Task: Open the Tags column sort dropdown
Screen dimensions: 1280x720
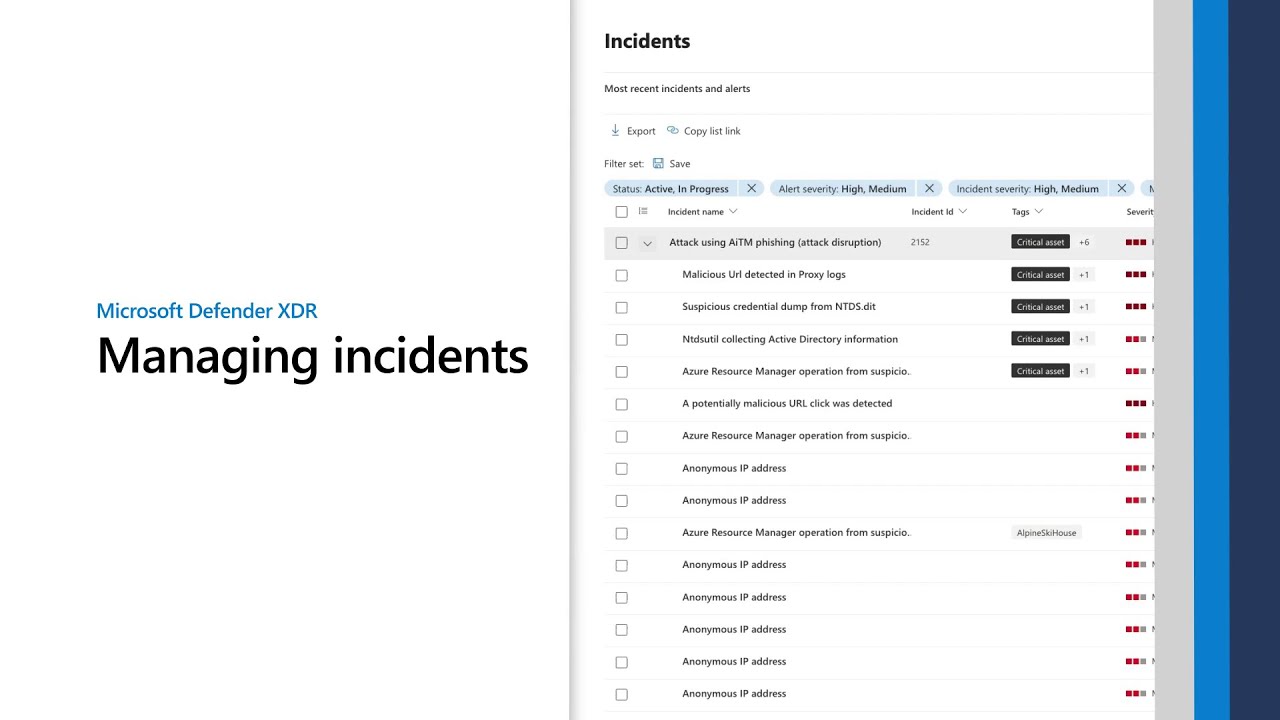Action: coord(1038,212)
